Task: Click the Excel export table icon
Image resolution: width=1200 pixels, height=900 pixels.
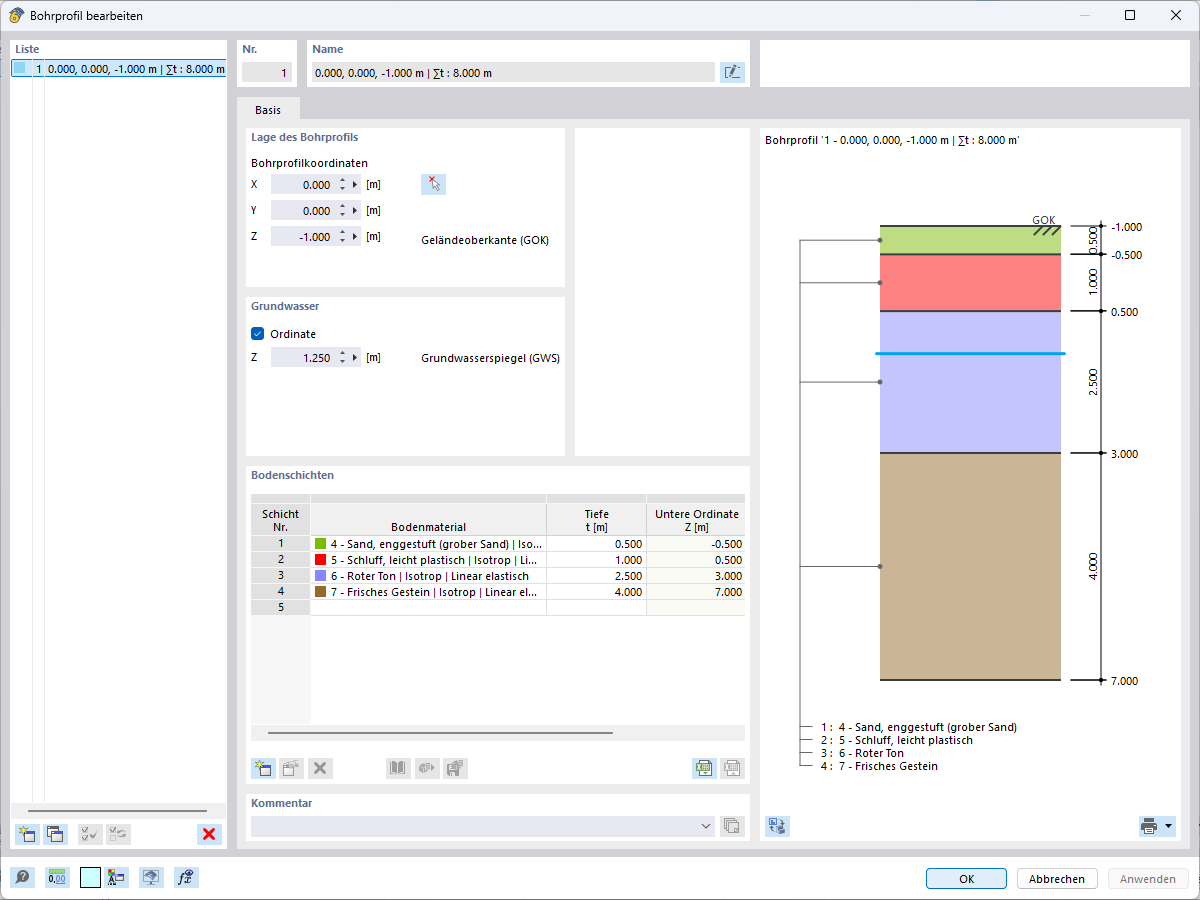Action: click(704, 768)
